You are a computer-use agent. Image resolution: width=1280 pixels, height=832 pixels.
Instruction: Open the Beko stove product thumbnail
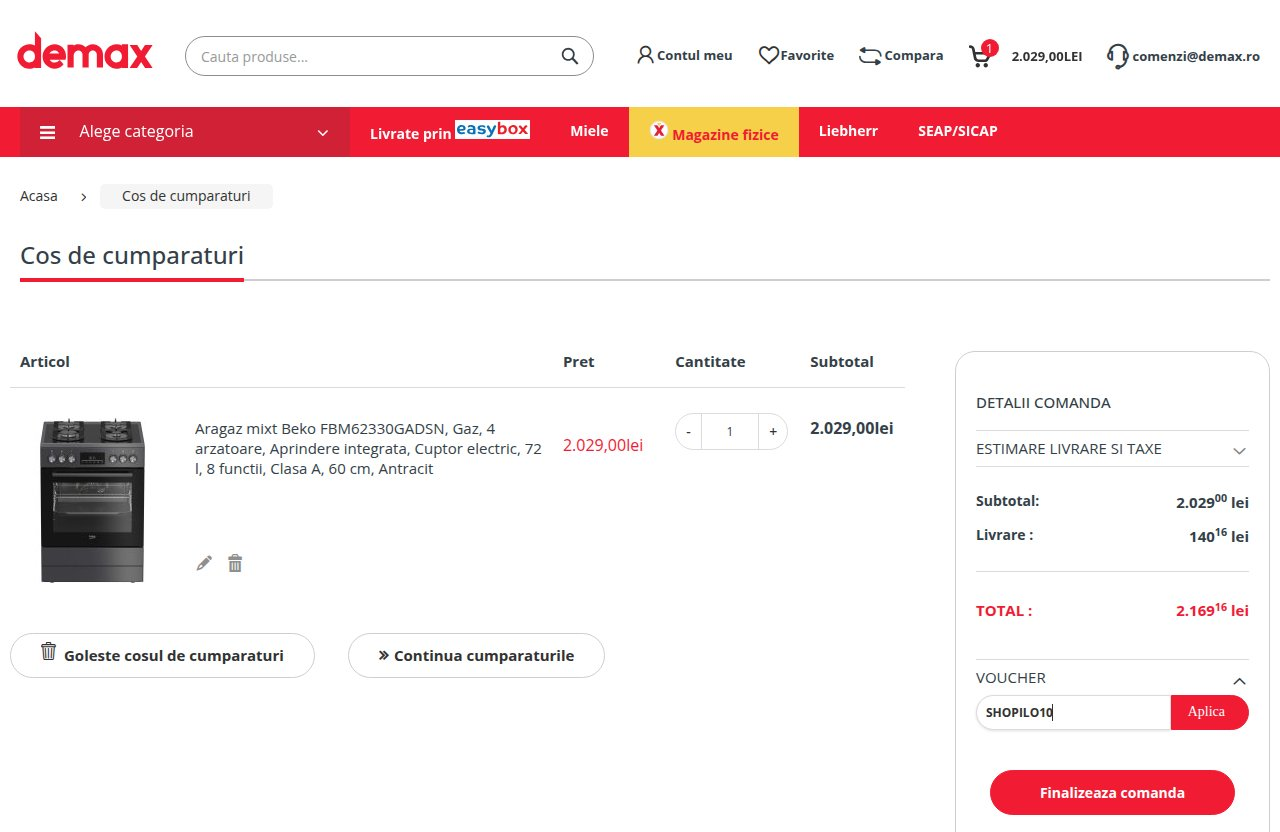pyautogui.click(x=93, y=500)
